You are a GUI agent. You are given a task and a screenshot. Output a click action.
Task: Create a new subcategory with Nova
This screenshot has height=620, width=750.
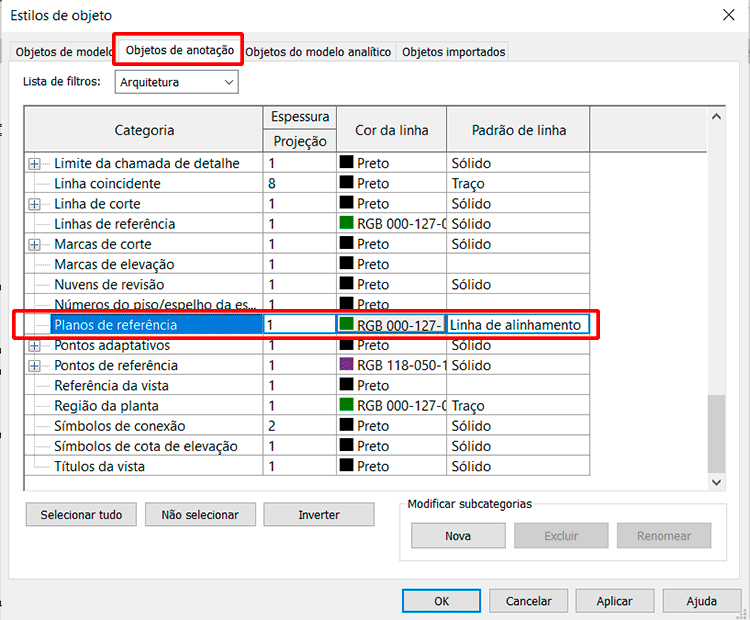(458, 536)
